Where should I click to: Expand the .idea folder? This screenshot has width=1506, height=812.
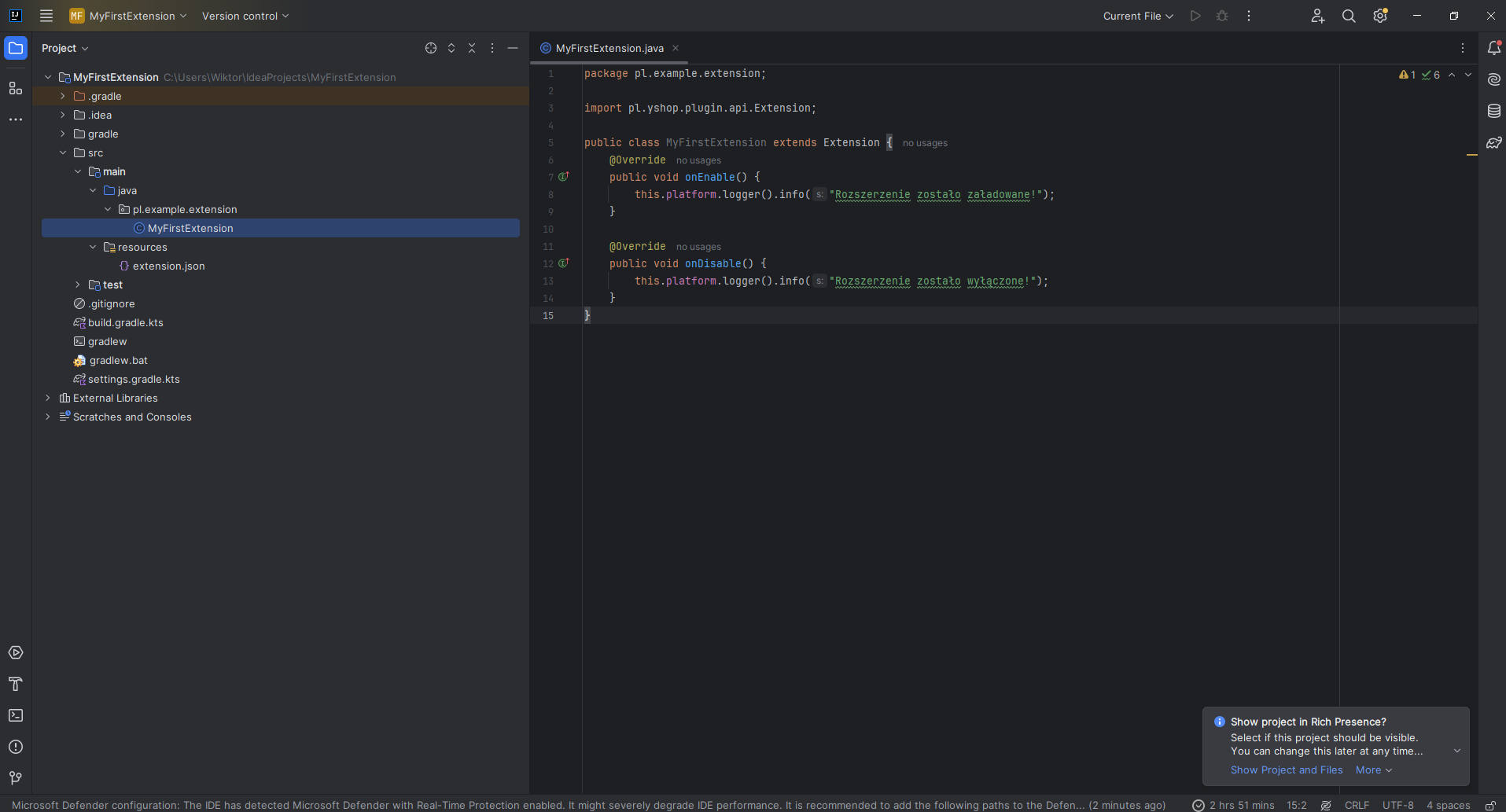click(x=63, y=115)
